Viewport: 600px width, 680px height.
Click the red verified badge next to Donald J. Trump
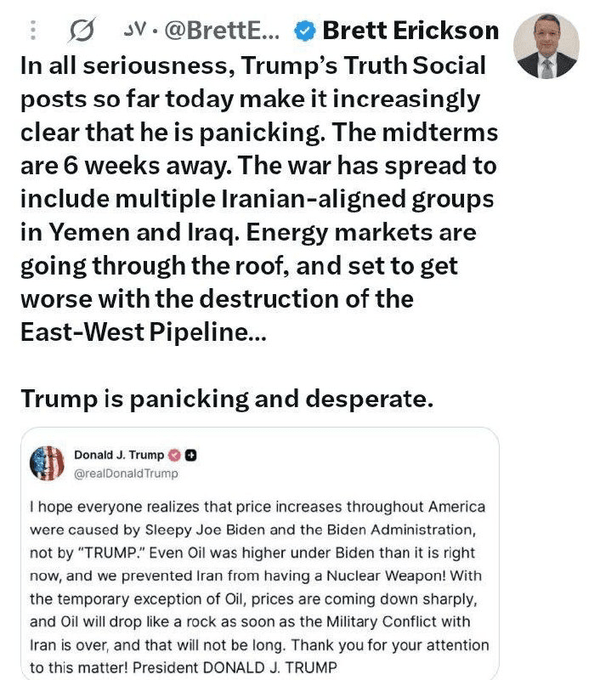pyautogui.click(x=174, y=455)
